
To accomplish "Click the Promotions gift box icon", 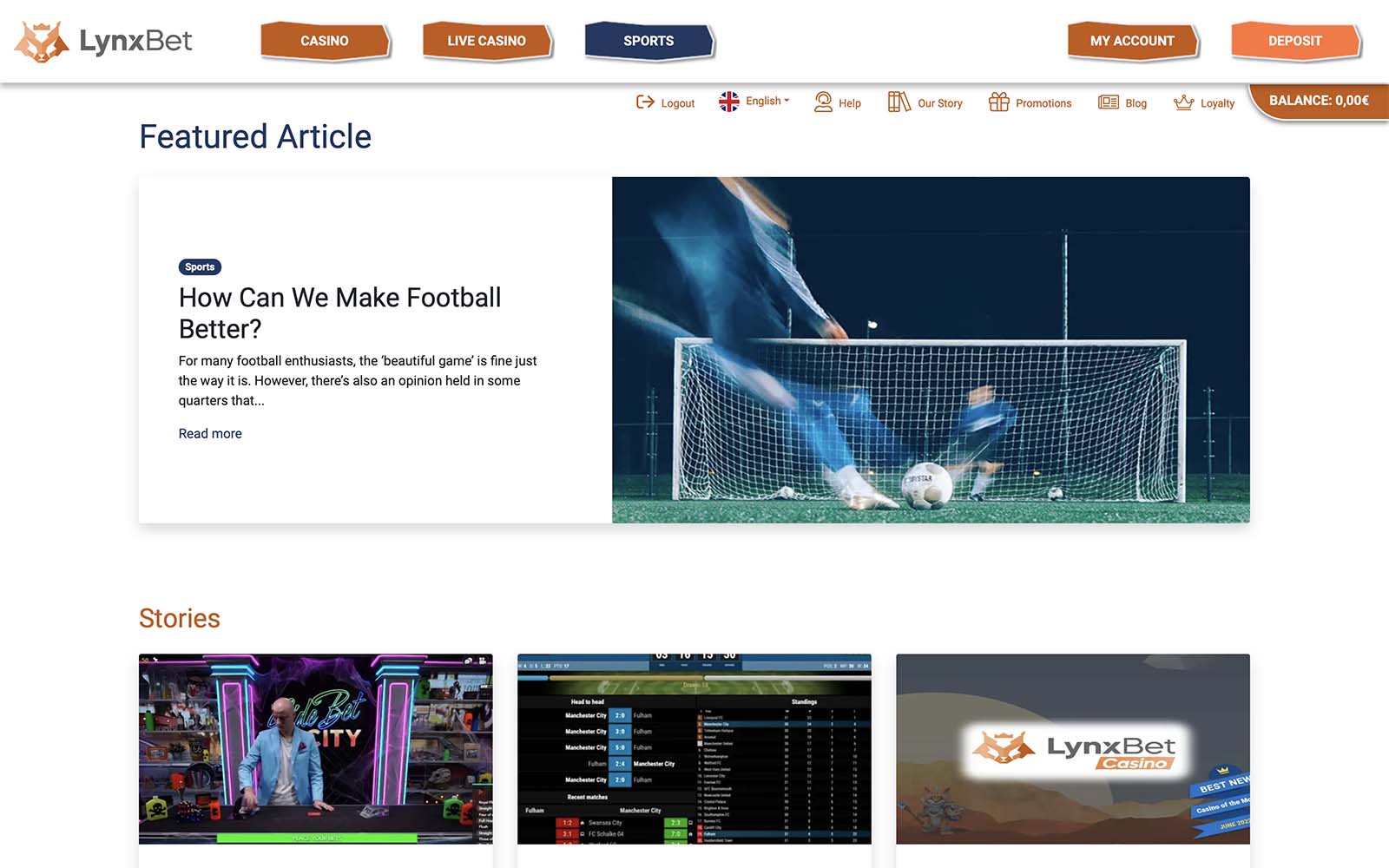I will pos(999,102).
